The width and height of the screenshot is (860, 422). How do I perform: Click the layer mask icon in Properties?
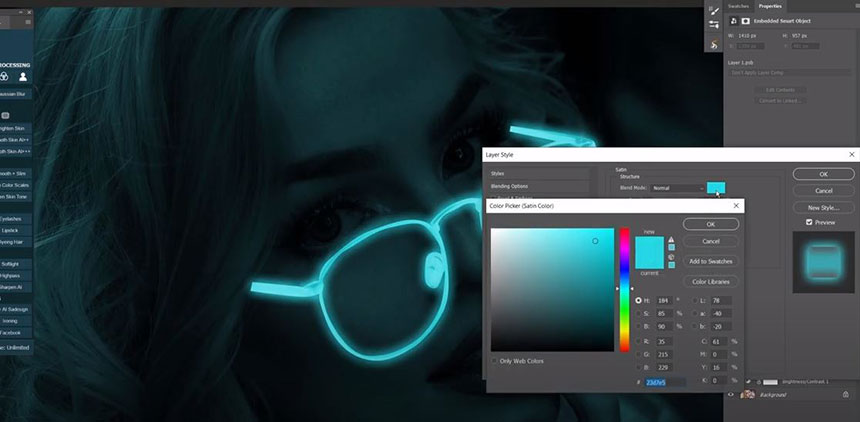point(745,20)
